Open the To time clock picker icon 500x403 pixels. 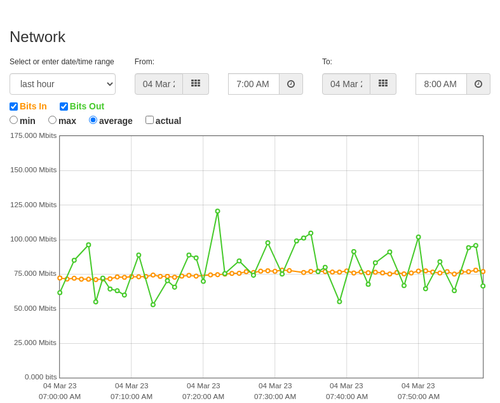click(x=478, y=84)
